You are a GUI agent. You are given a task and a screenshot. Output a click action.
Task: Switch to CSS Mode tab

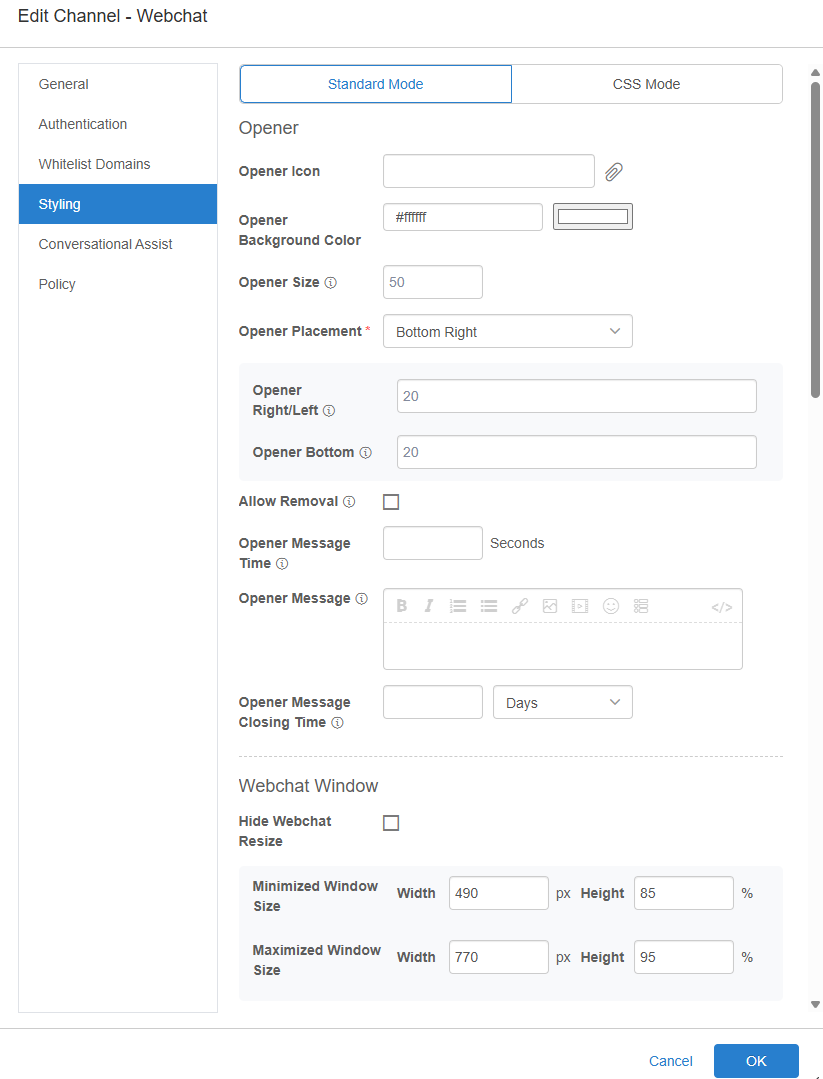646,84
